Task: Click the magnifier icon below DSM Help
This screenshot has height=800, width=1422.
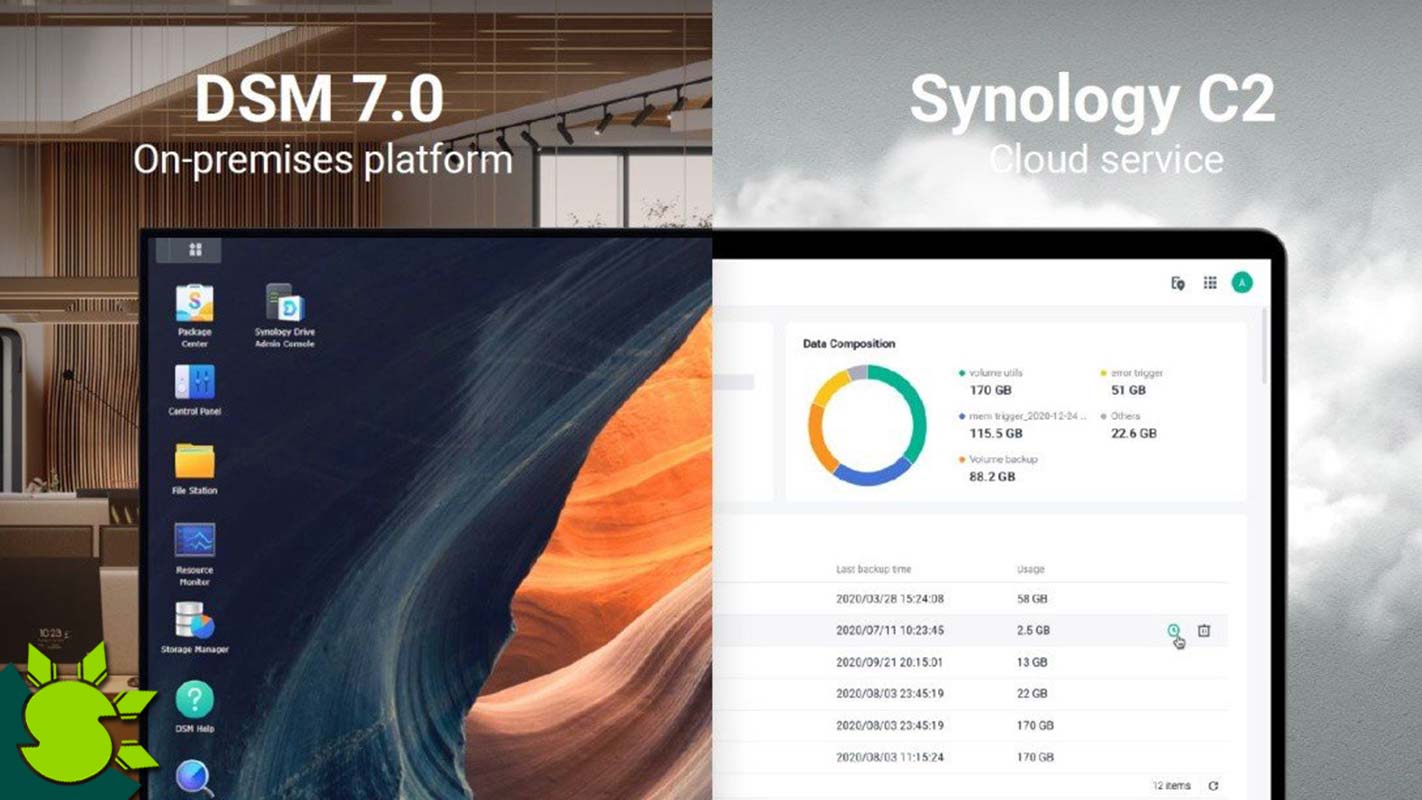Action: 194,778
